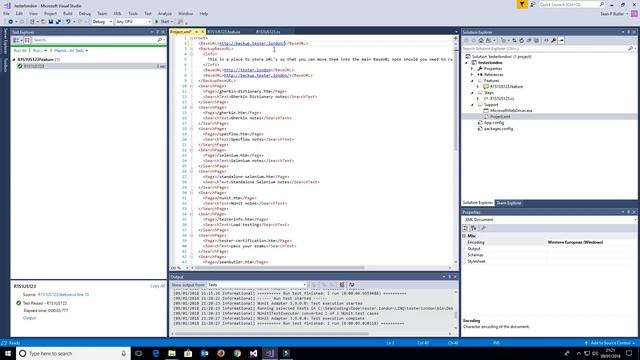Image resolution: width=640 pixels, height=360 pixels.
Task: Collapse the R1S1US123Feature test group
Action: point(14,60)
